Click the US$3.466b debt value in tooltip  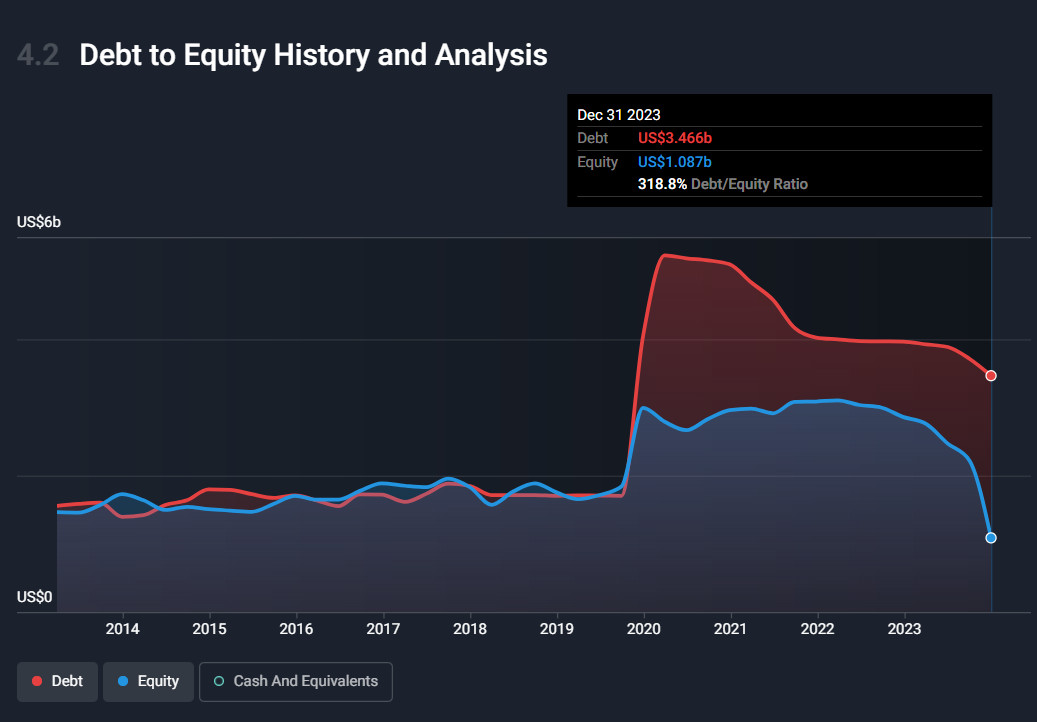coord(675,138)
